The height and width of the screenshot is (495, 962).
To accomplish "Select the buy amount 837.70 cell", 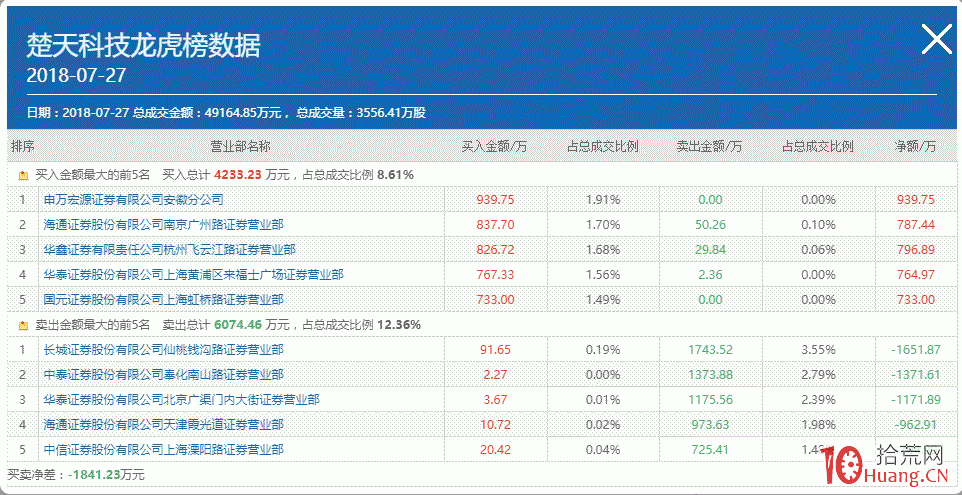I will click(496, 224).
